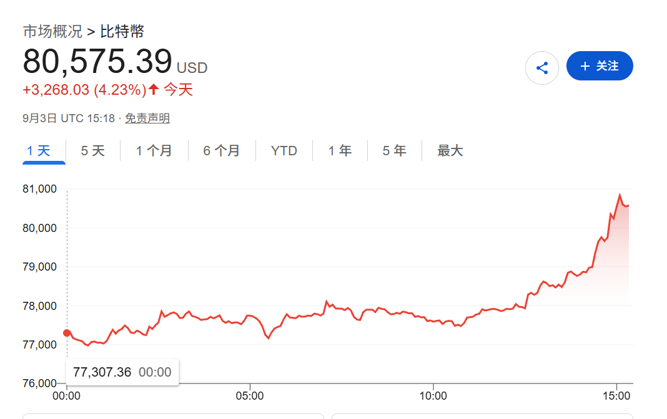Open the 1 个月 range tab
667x419 pixels.
pos(154,151)
